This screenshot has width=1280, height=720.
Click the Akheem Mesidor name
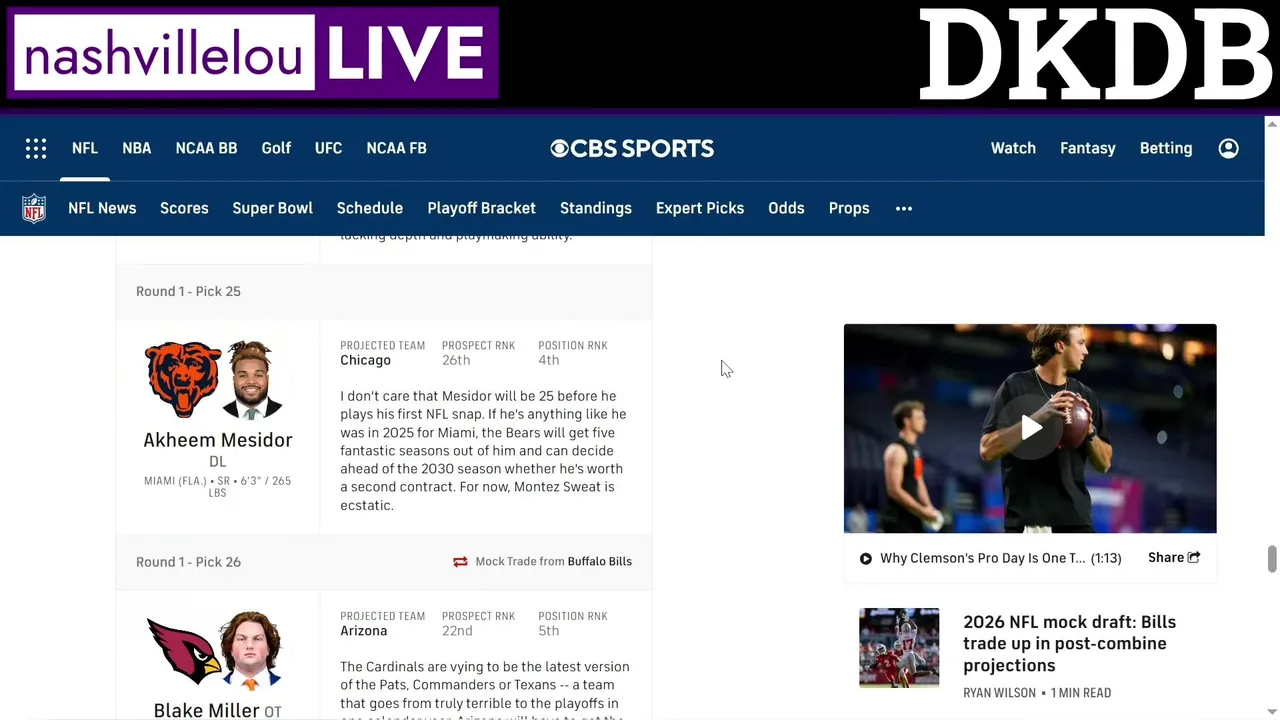click(218, 440)
